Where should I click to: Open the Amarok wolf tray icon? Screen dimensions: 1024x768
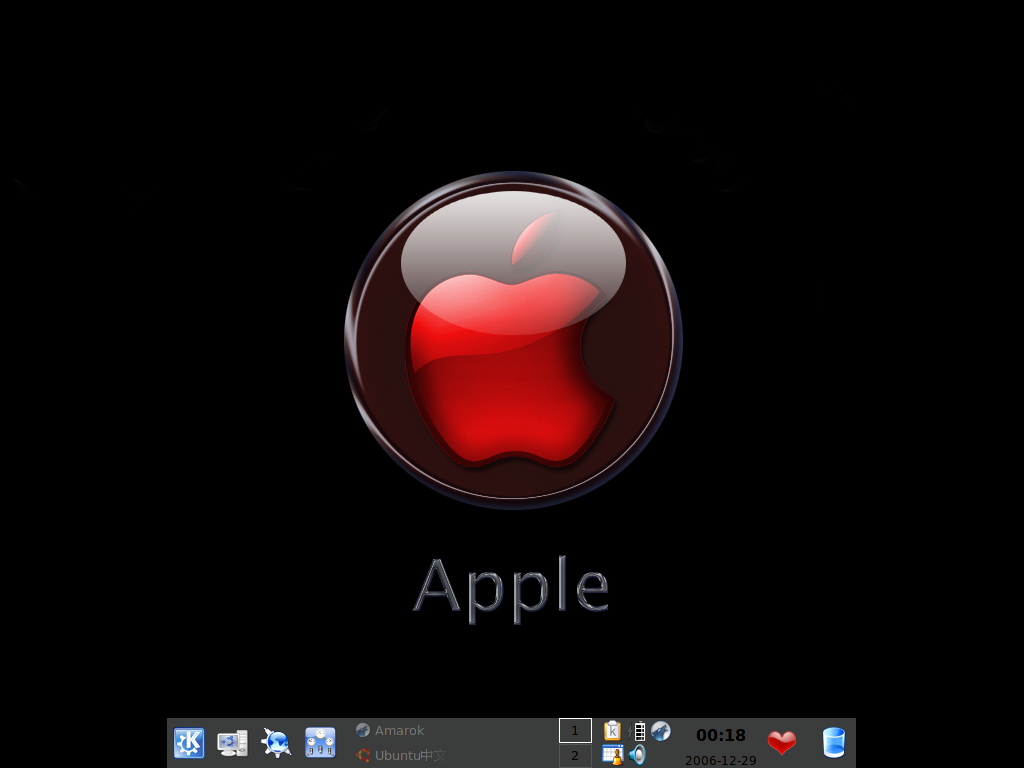tap(661, 731)
